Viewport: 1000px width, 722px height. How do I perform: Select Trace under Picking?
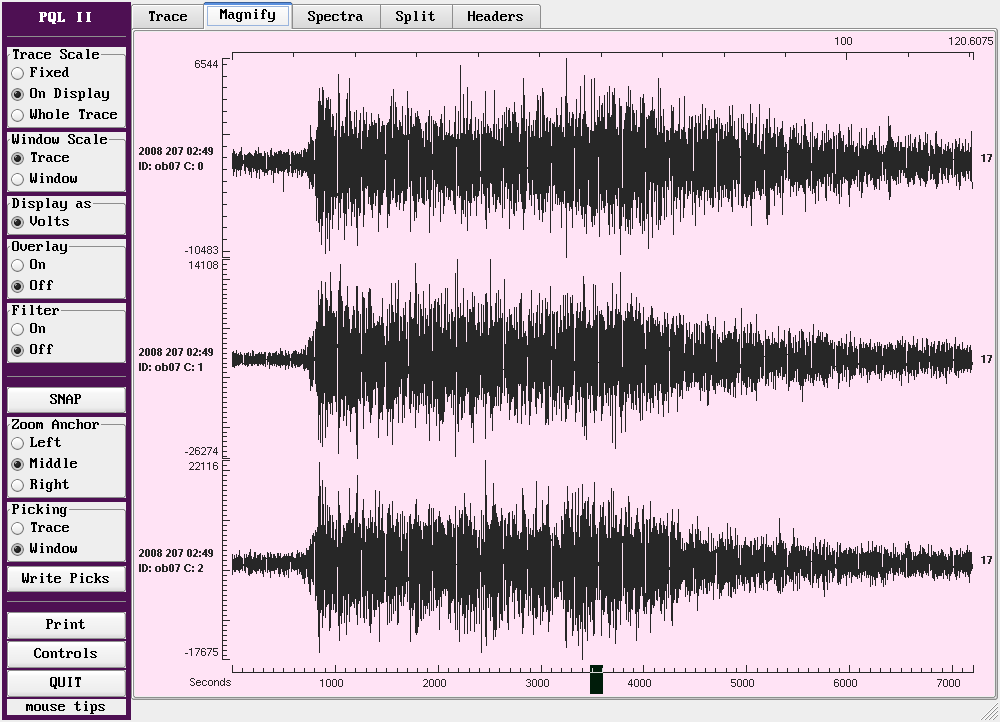[x=18, y=528]
